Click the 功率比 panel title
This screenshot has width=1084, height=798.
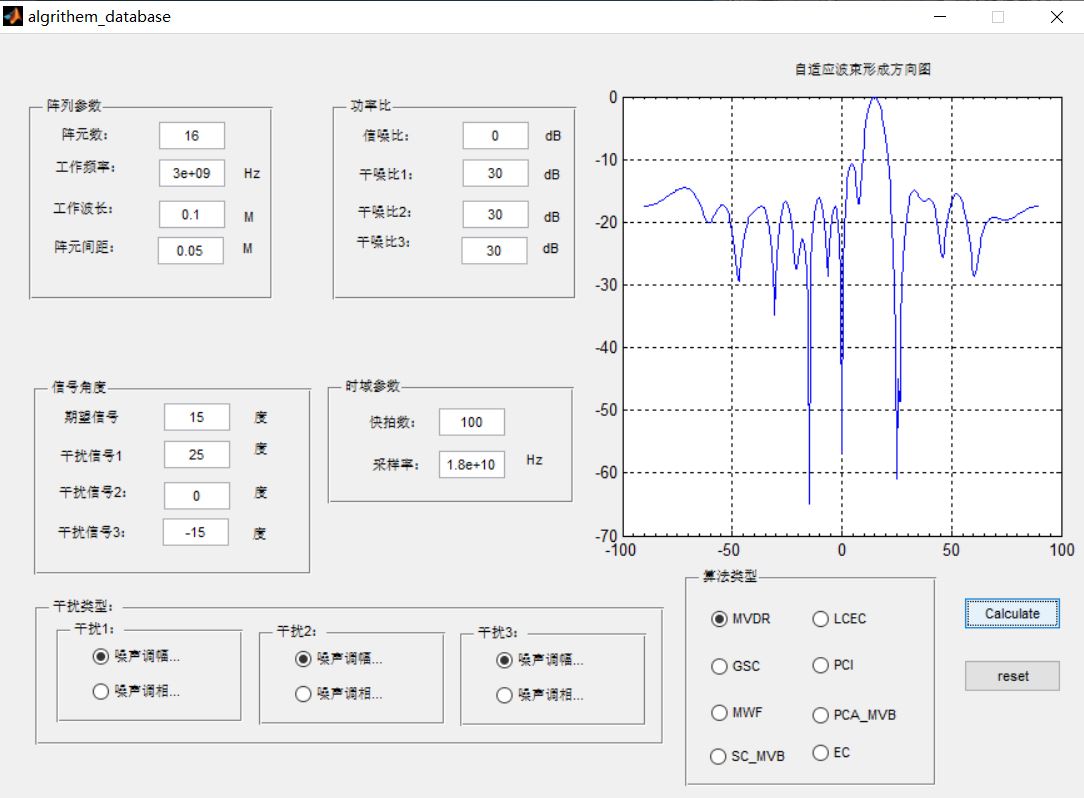371,105
